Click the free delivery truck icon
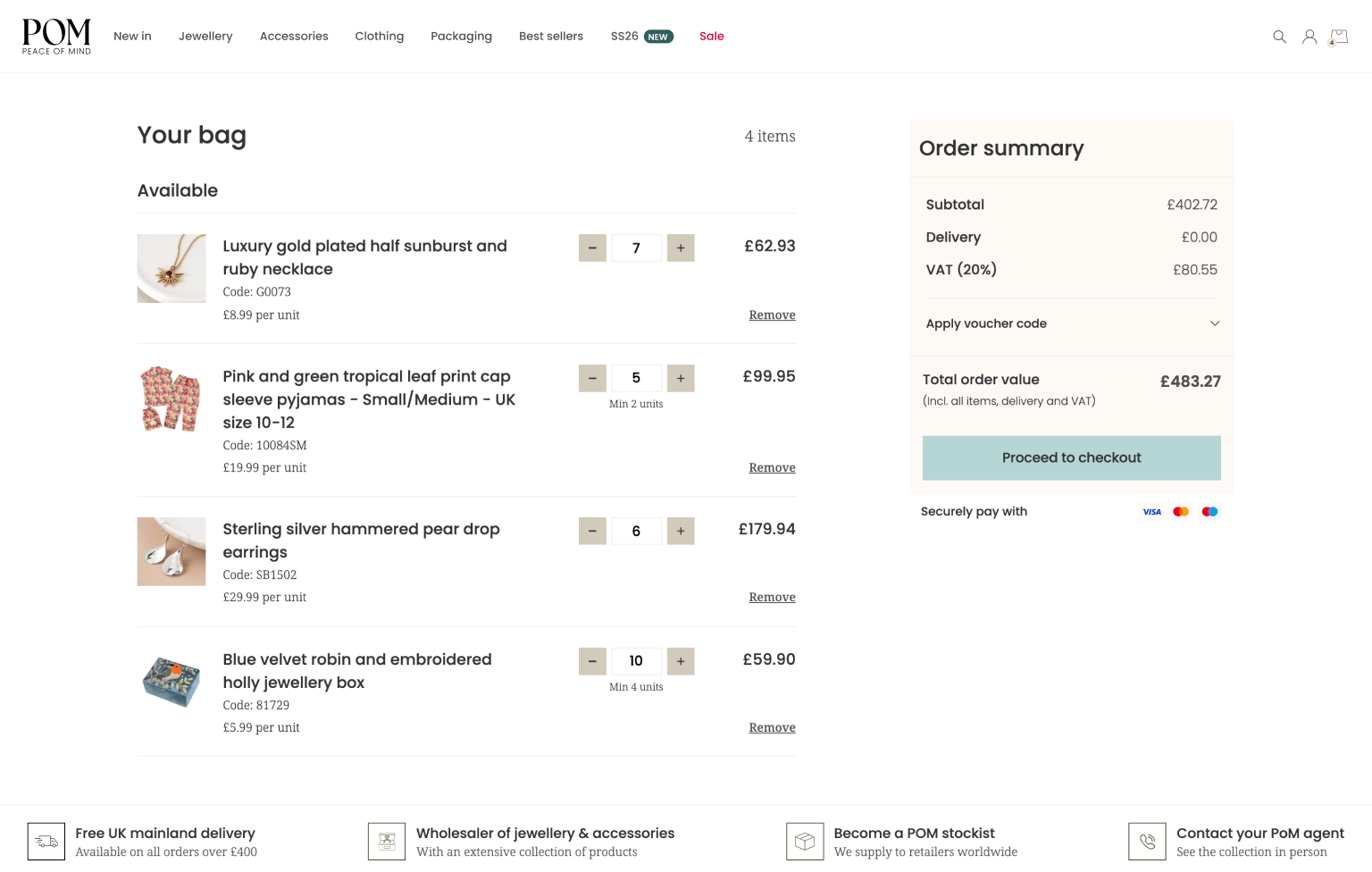This screenshot has width=1372, height=872. [46, 842]
